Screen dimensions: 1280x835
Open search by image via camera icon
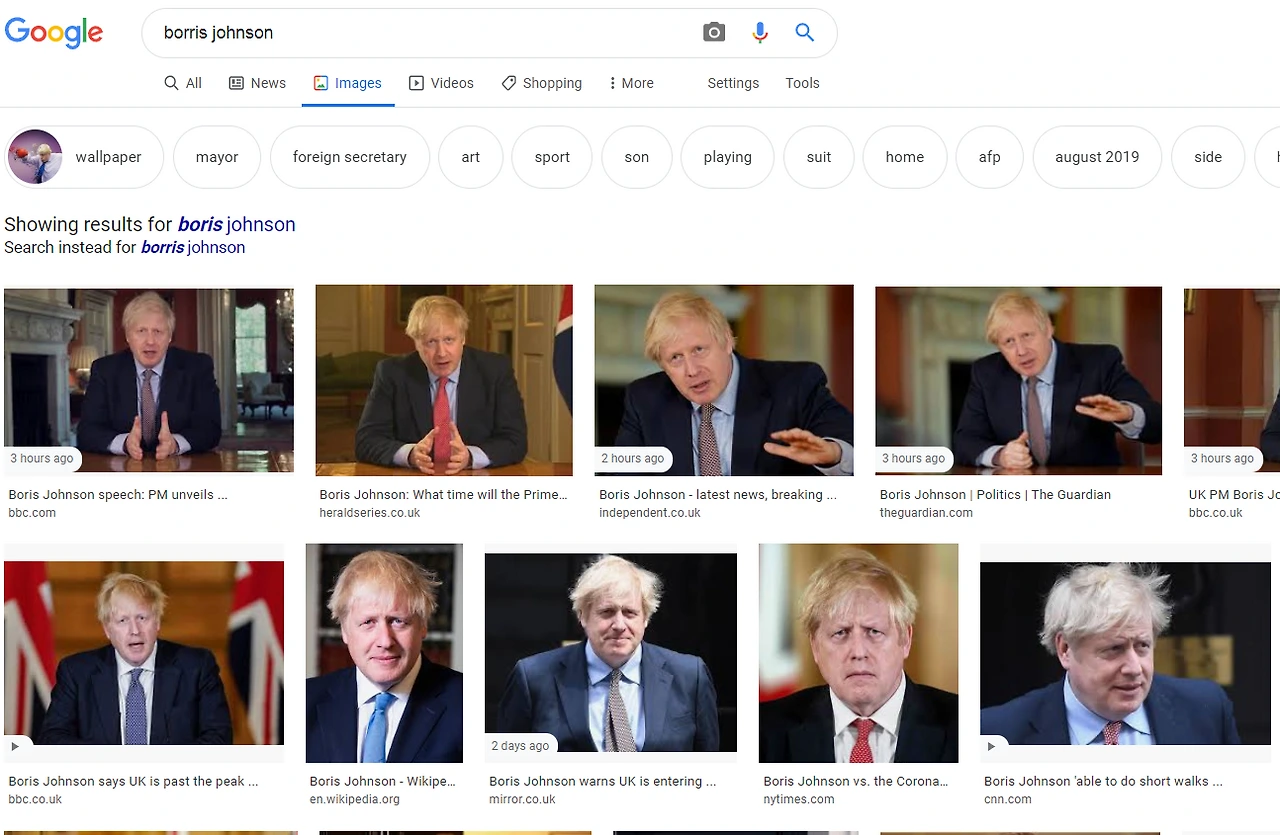[x=713, y=32]
